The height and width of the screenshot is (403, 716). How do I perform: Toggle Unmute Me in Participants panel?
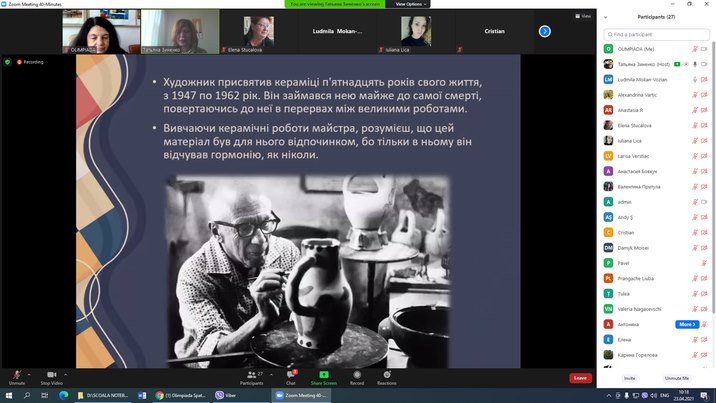(x=678, y=378)
